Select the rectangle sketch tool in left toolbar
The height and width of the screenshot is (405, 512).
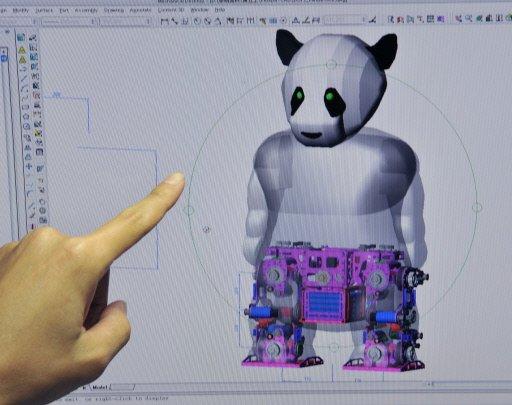pyautogui.click(x=25, y=107)
